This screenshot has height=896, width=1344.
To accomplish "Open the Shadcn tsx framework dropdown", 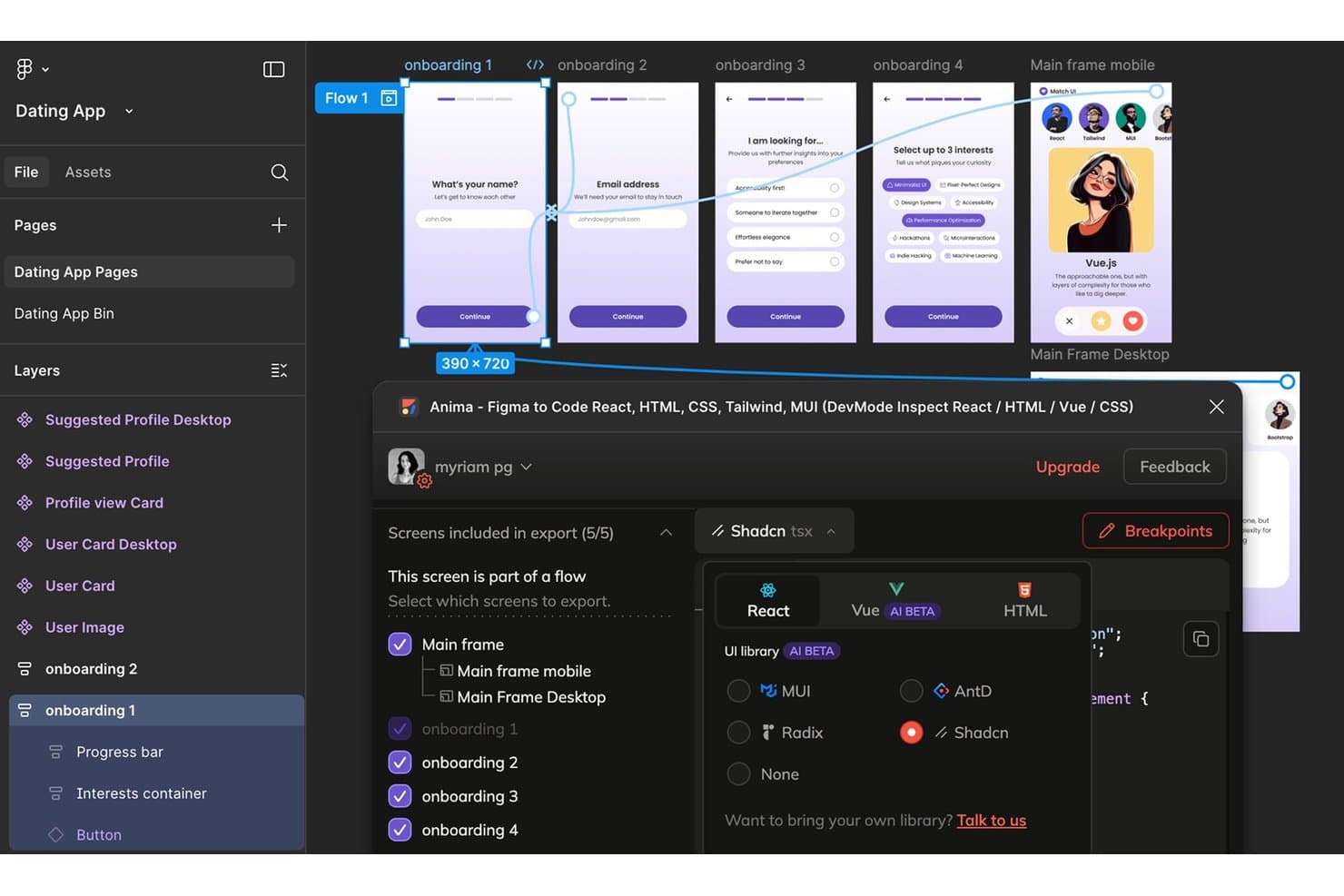I will coord(774,531).
